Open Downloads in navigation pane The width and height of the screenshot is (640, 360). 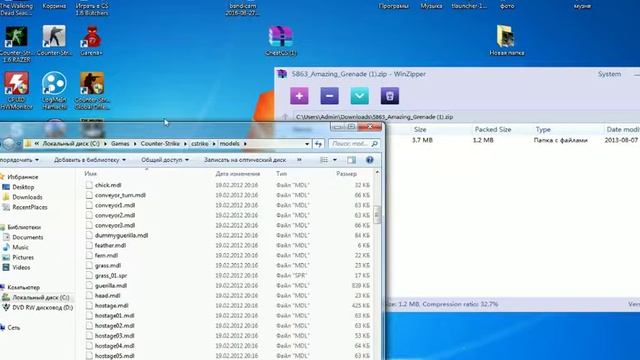27,197
